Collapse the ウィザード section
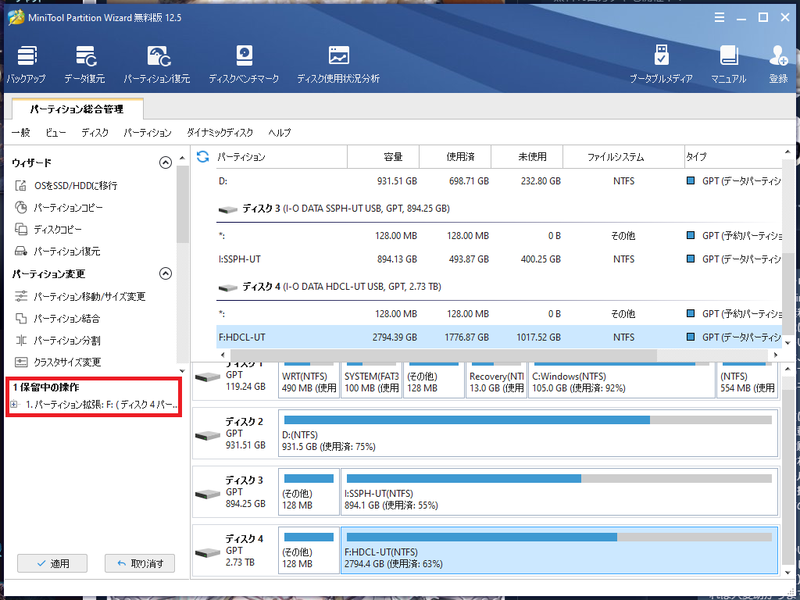Image resolution: width=800 pixels, height=600 pixels. [165, 163]
